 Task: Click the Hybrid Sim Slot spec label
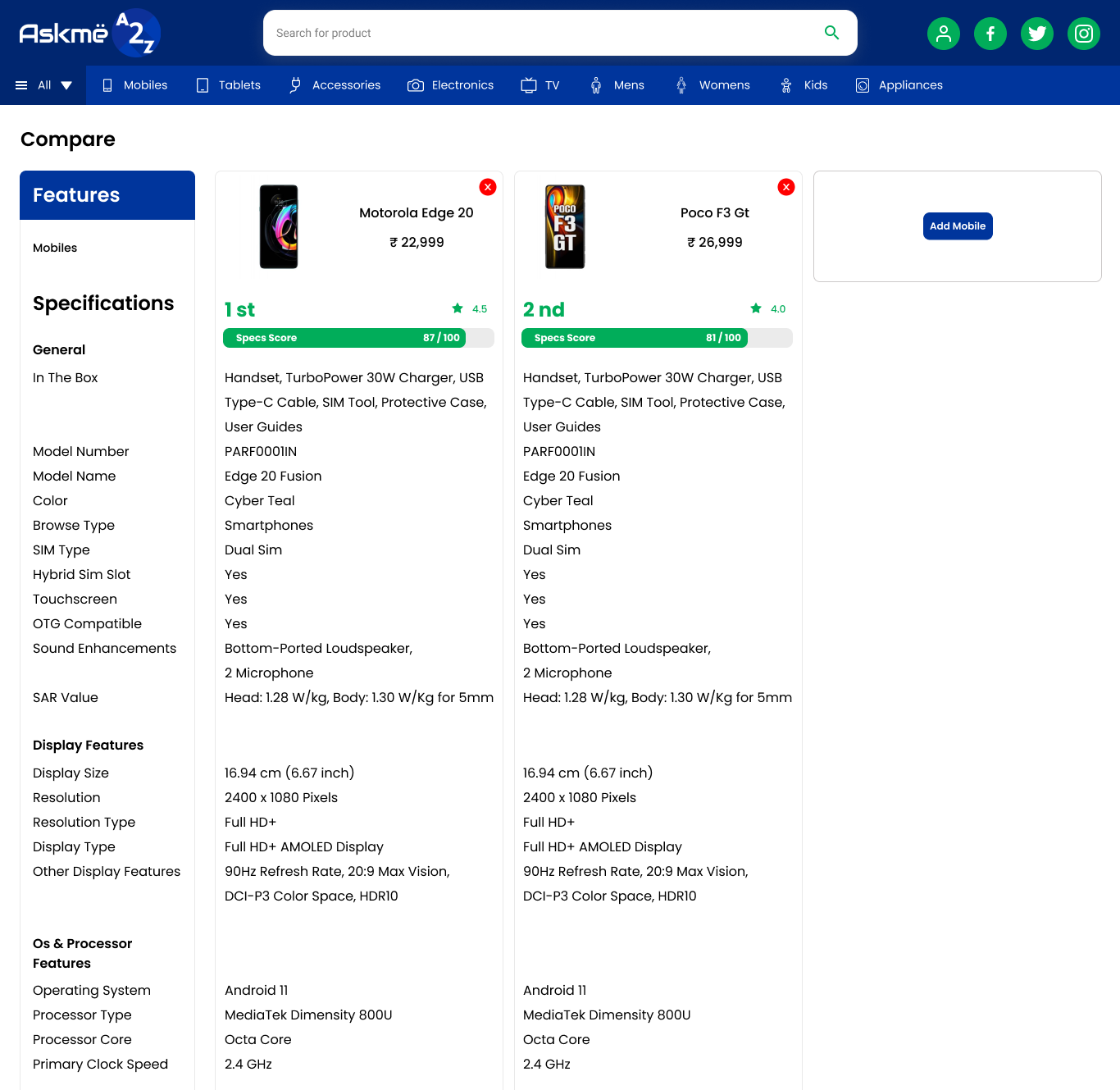pos(81,574)
